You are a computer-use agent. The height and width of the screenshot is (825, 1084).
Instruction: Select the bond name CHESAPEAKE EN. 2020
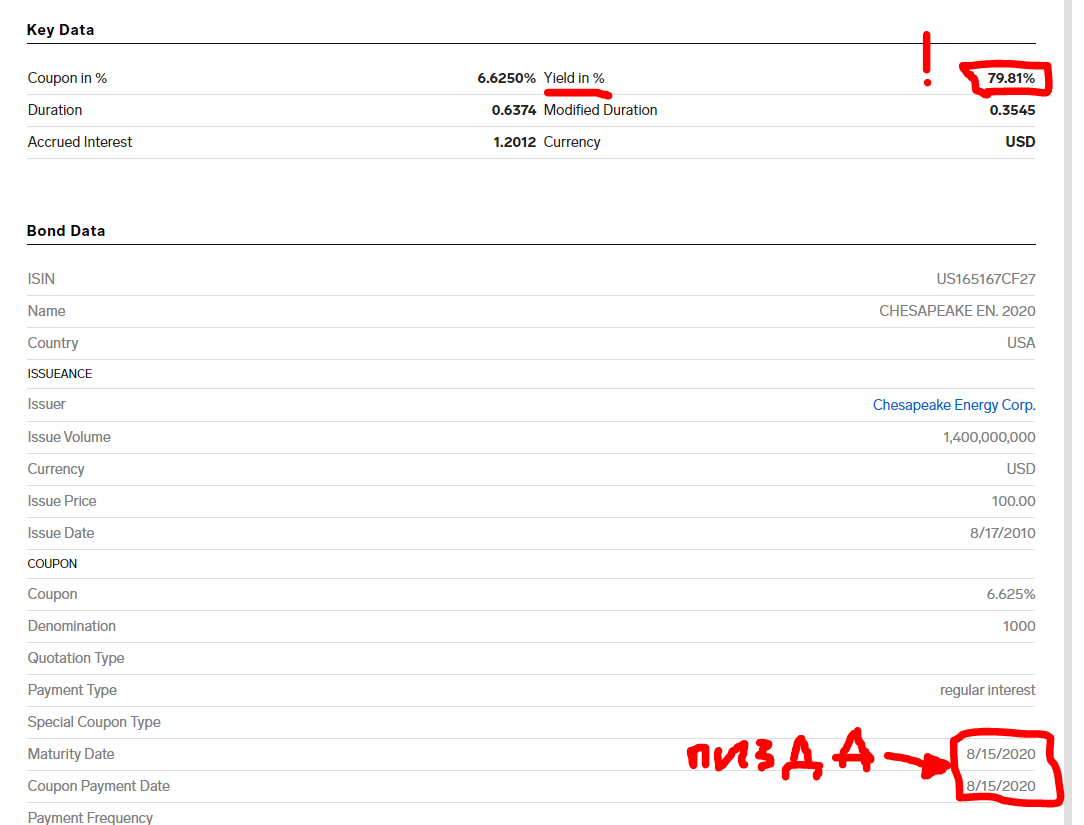[x=957, y=311]
